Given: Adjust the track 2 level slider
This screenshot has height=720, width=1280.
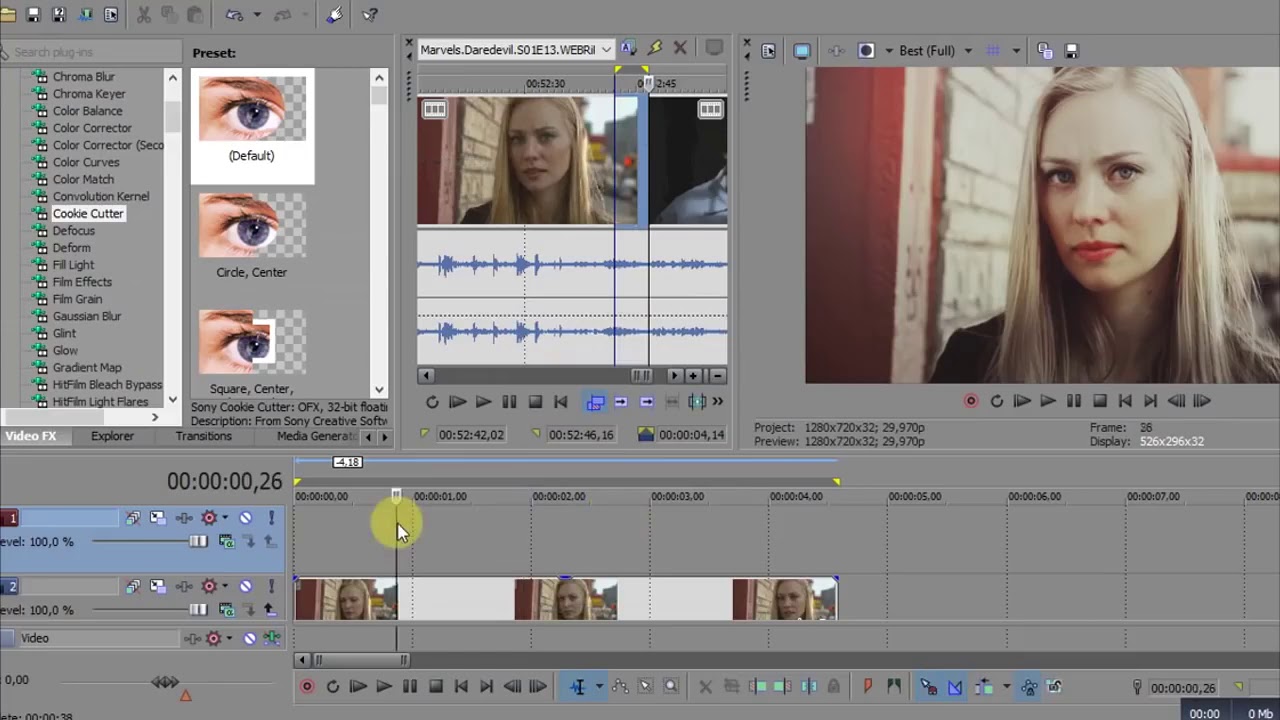Looking at the screenshot, I should click(198, 610).
